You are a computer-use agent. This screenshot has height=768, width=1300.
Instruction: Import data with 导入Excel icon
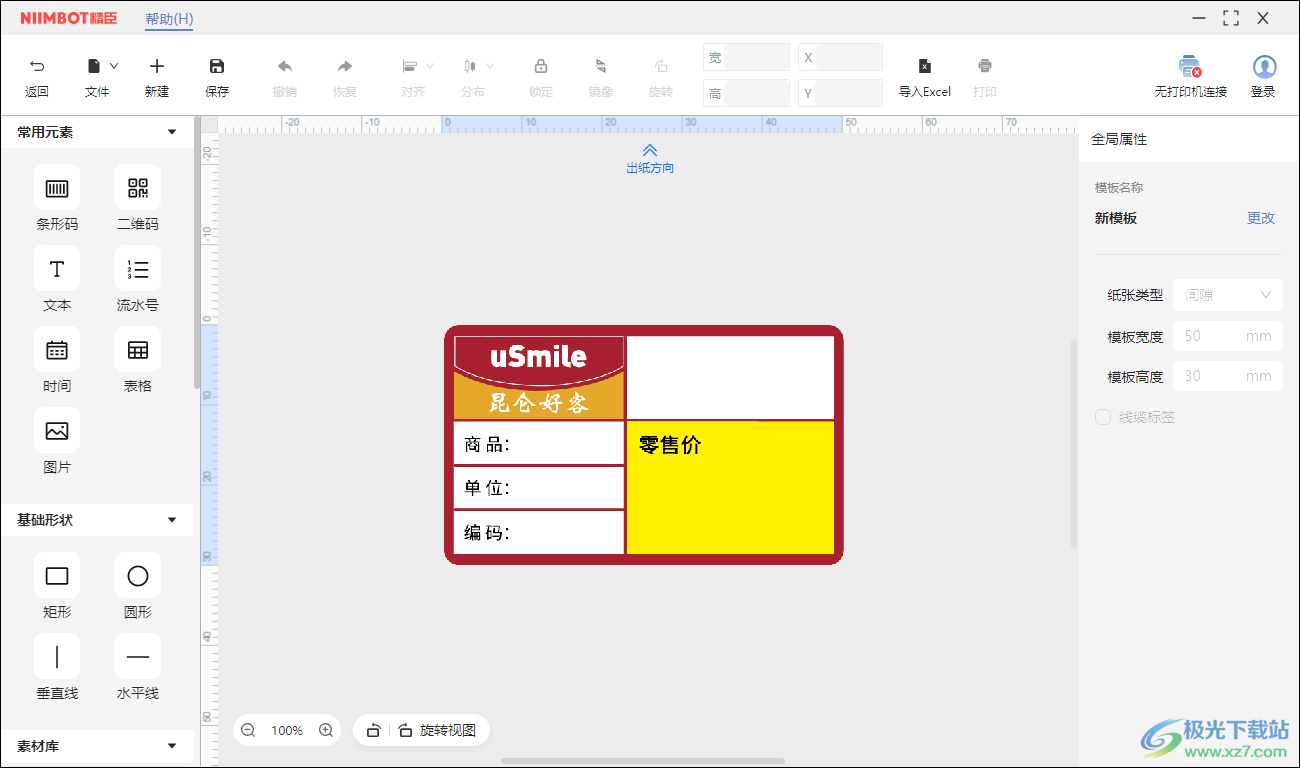click(925, 66)
